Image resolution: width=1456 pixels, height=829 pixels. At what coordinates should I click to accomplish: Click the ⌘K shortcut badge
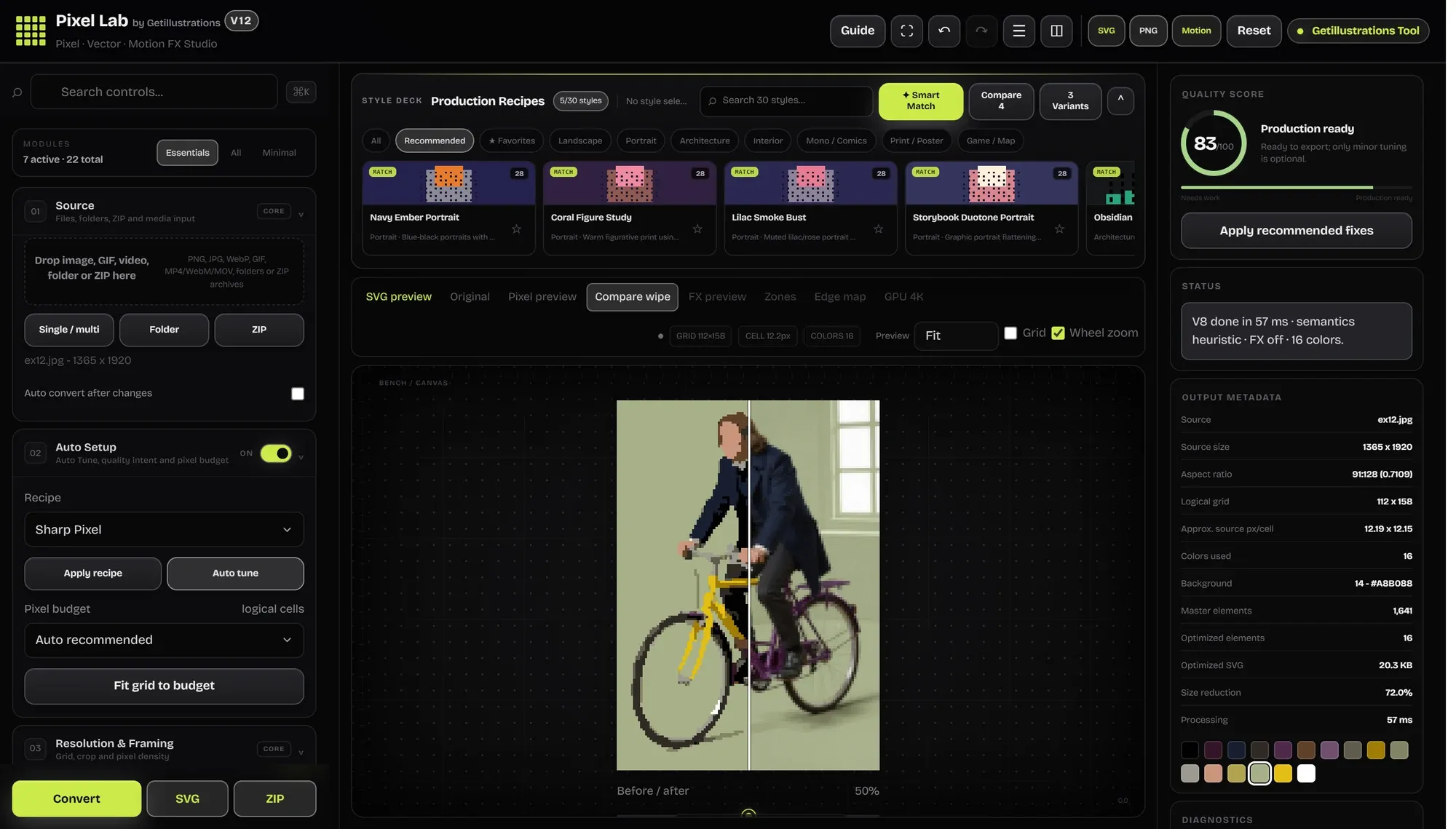click(x=301, y=92)
